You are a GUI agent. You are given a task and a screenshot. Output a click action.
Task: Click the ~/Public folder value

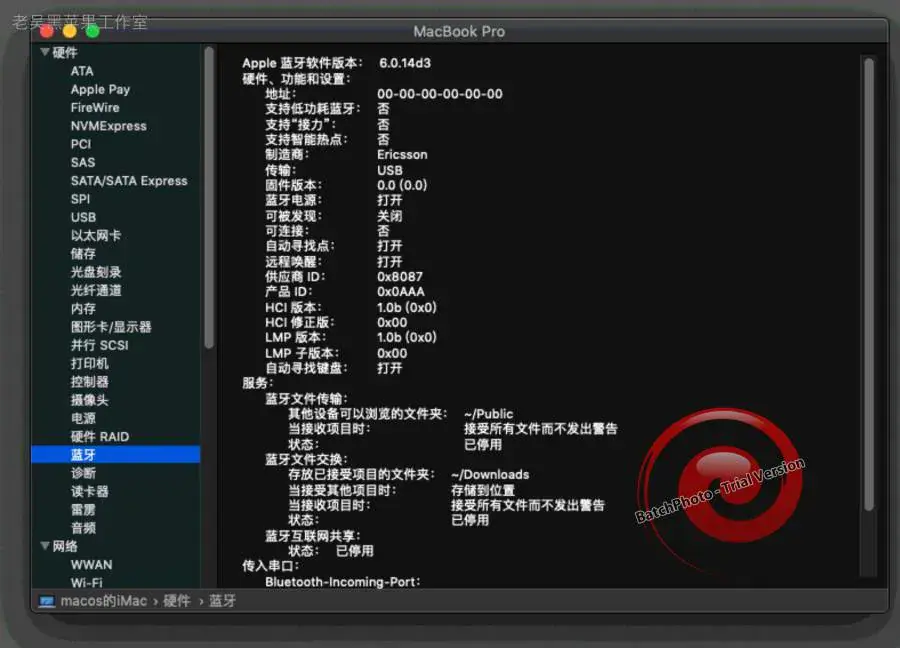tap(488, 414)
